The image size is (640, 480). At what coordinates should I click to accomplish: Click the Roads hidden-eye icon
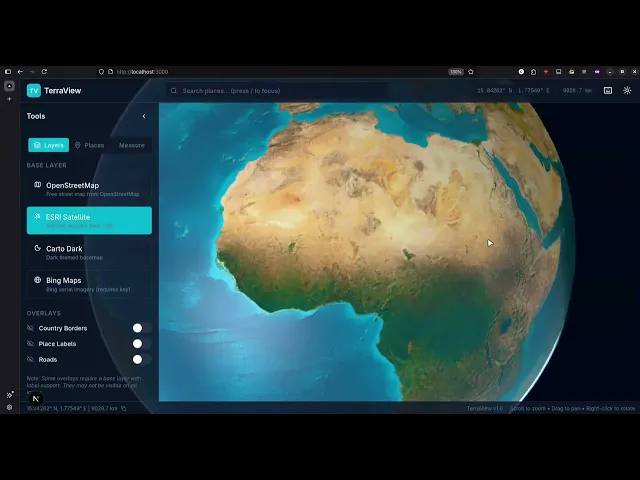coord(30,360)
